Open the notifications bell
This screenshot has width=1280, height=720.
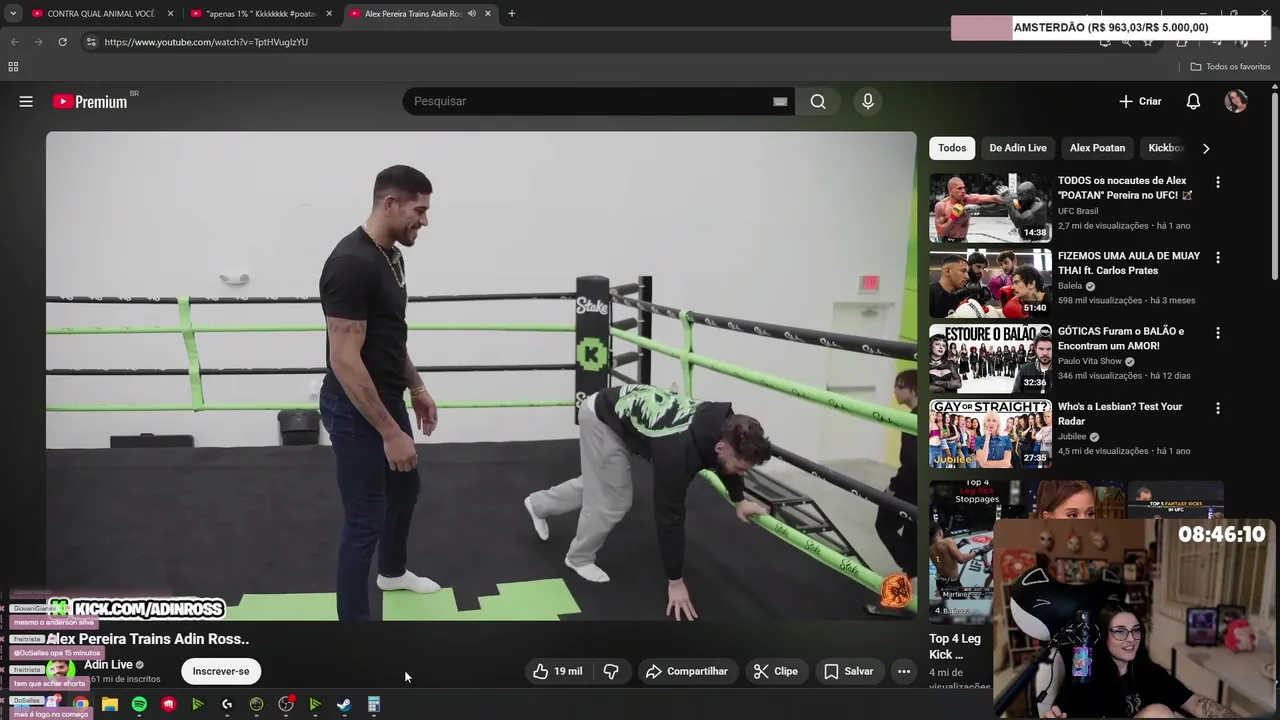pos(1193,101)
